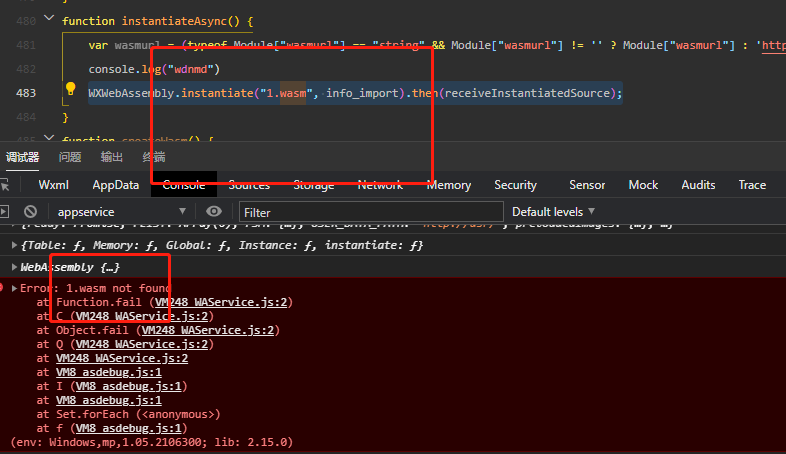Open VM8 asdebug.js:1 link after at I
Viewport: 786px width, 454px height.
coord(129,386)
